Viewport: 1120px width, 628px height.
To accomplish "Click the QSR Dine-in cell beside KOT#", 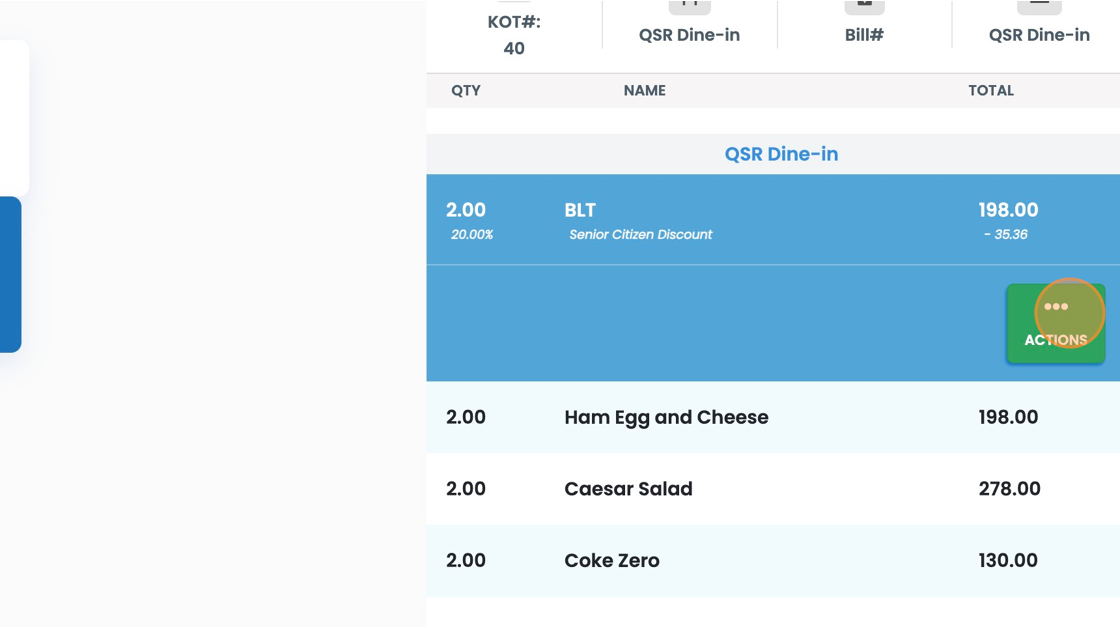I will tap(689, 35).
